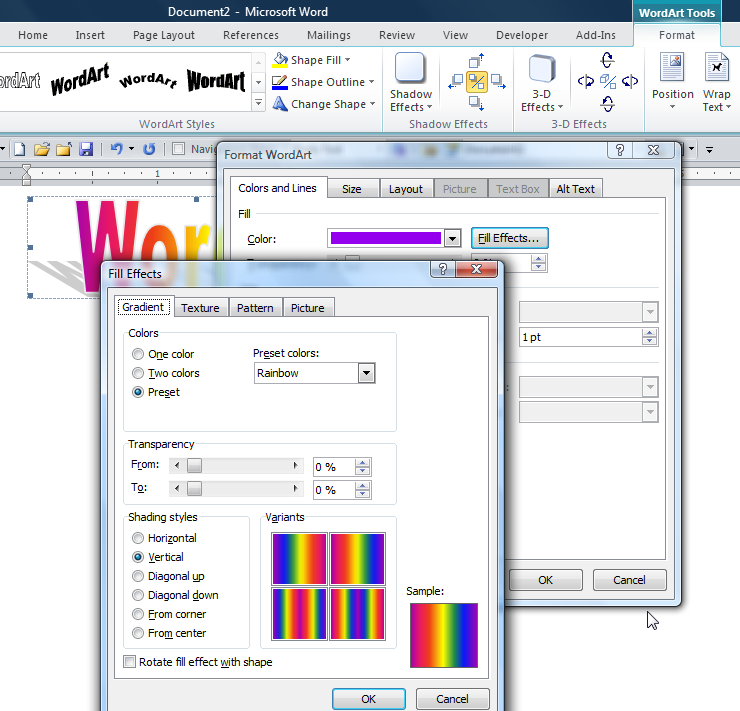This screenshot has width=740, height=711.
Task: Choose From center shading style
Action: pos(138,633)
